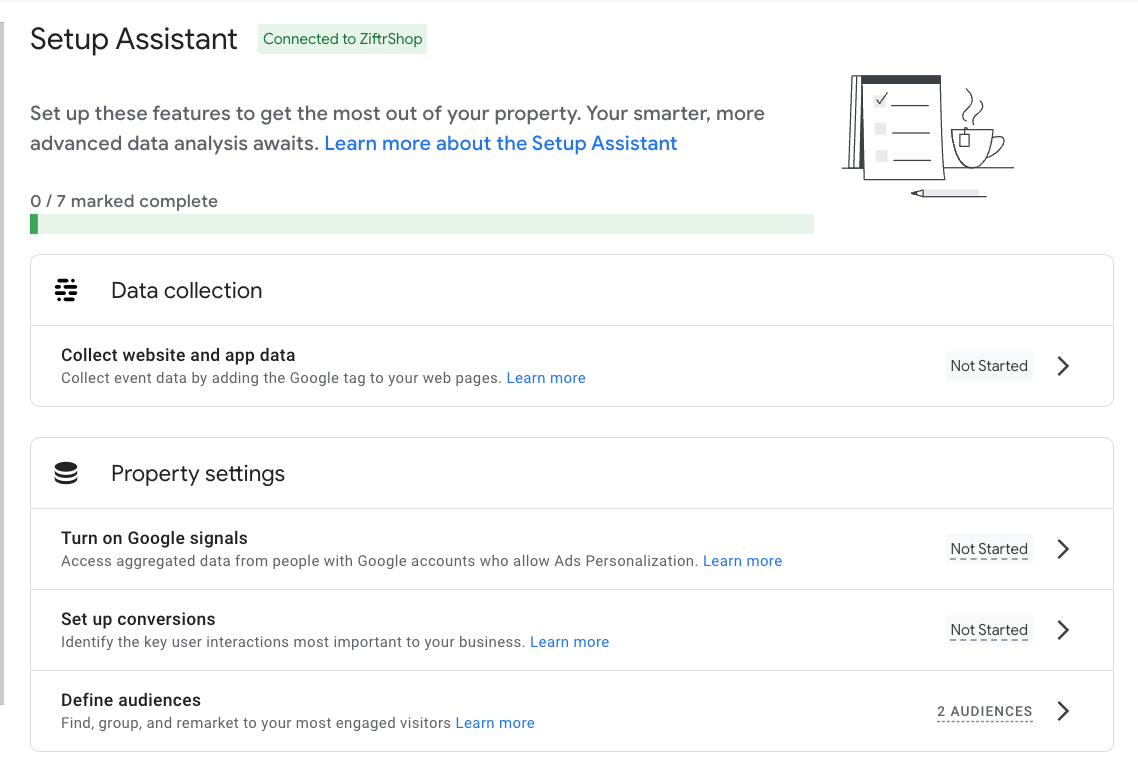Click the Connected to ZiftrShop badge
The image size is (1138, 774).
click(343, 39)
